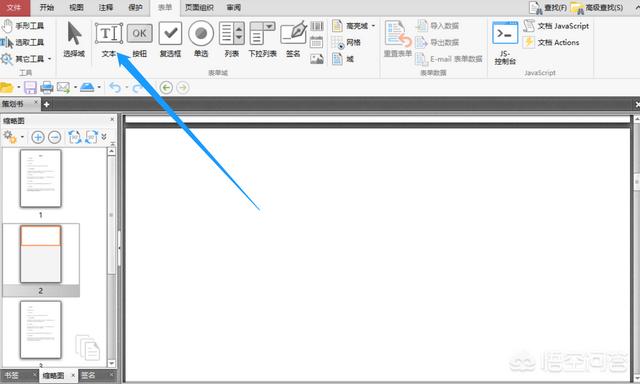Click thumbnail scrollbar down arrow
640x384 pixels.
(111, 363)
